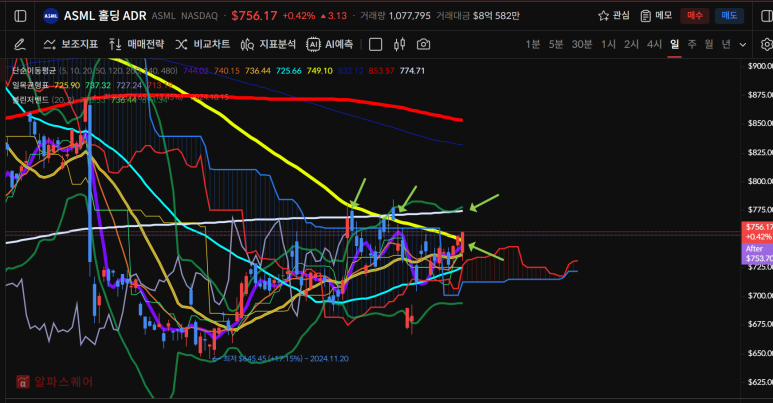This screenshot has width=773, height=403.
Task: Click yellow moving average value 749.10
Action: click(319, 71)
